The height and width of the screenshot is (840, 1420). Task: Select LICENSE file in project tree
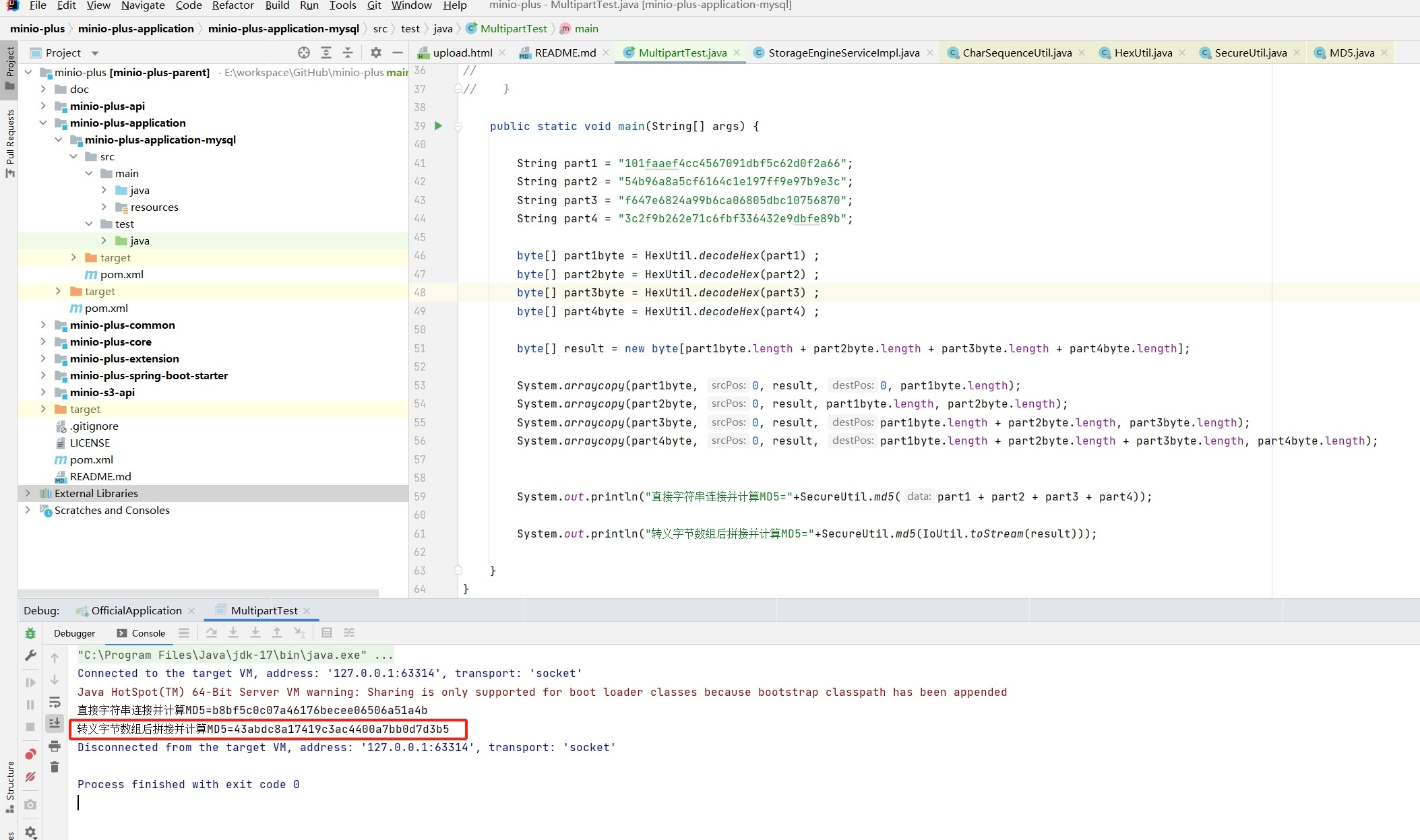coord(90,443)
